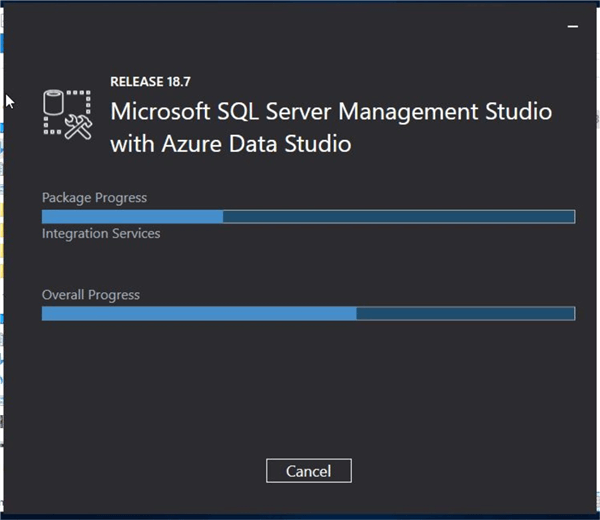Click the Overall Progress bar
Screen dimensions: 600x520
click(x=308, y=314)
